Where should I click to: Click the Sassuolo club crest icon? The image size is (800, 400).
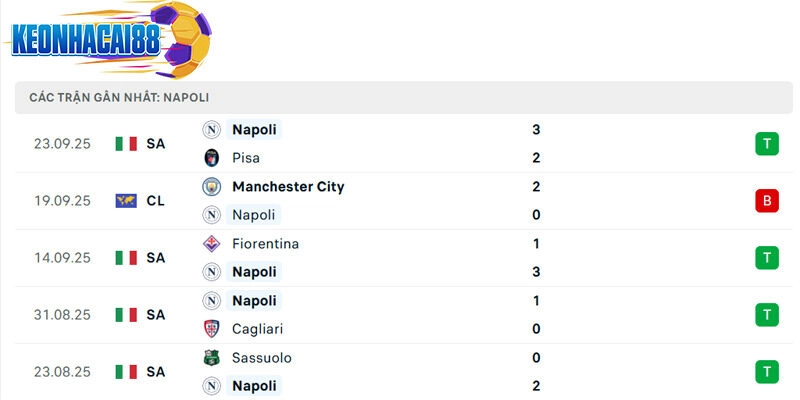211,358
